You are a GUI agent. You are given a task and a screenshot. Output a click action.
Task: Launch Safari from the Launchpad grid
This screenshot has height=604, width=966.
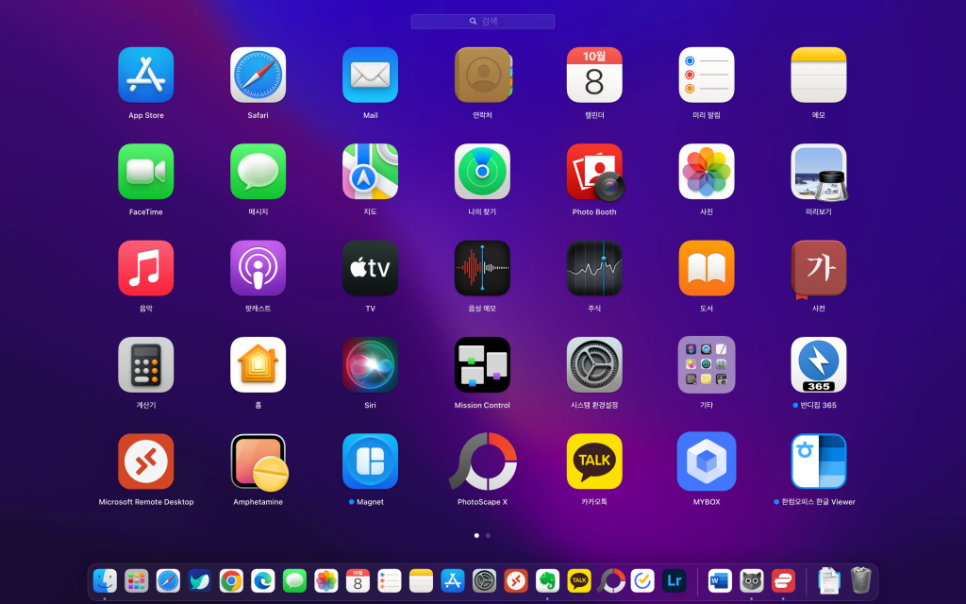(x=258, y=75)
